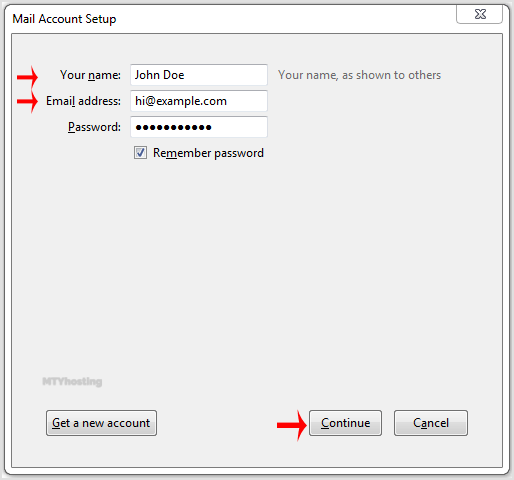
Task: Click into the Email address input field
Action: pyautogui.click(x=199, y=101)
